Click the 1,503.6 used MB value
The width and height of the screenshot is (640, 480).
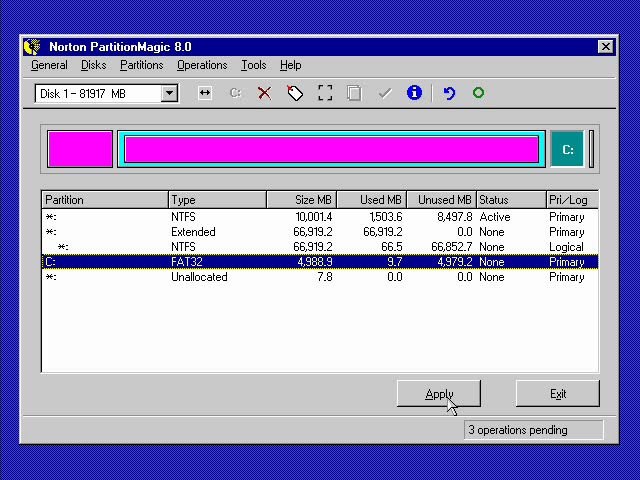click(386, 217)
